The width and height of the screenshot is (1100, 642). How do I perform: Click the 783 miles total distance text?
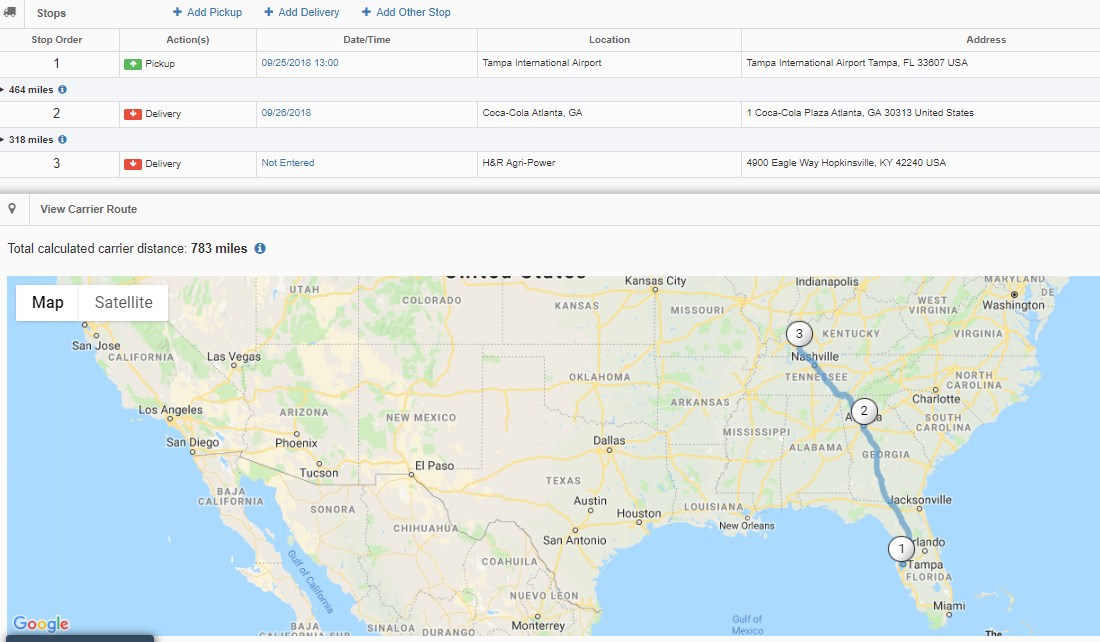coord(219,248)
